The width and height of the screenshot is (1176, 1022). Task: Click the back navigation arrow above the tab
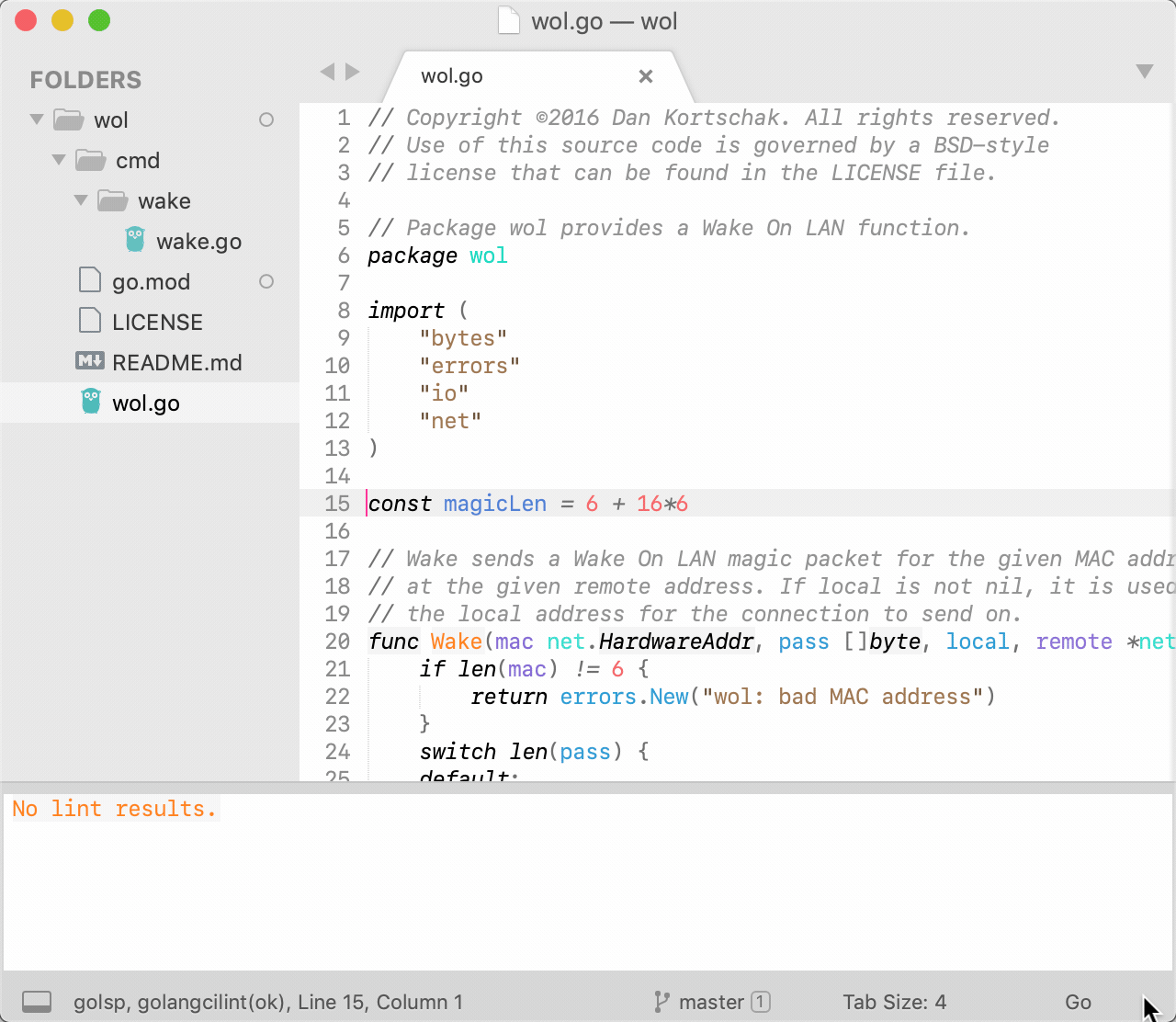coord(327,71)
